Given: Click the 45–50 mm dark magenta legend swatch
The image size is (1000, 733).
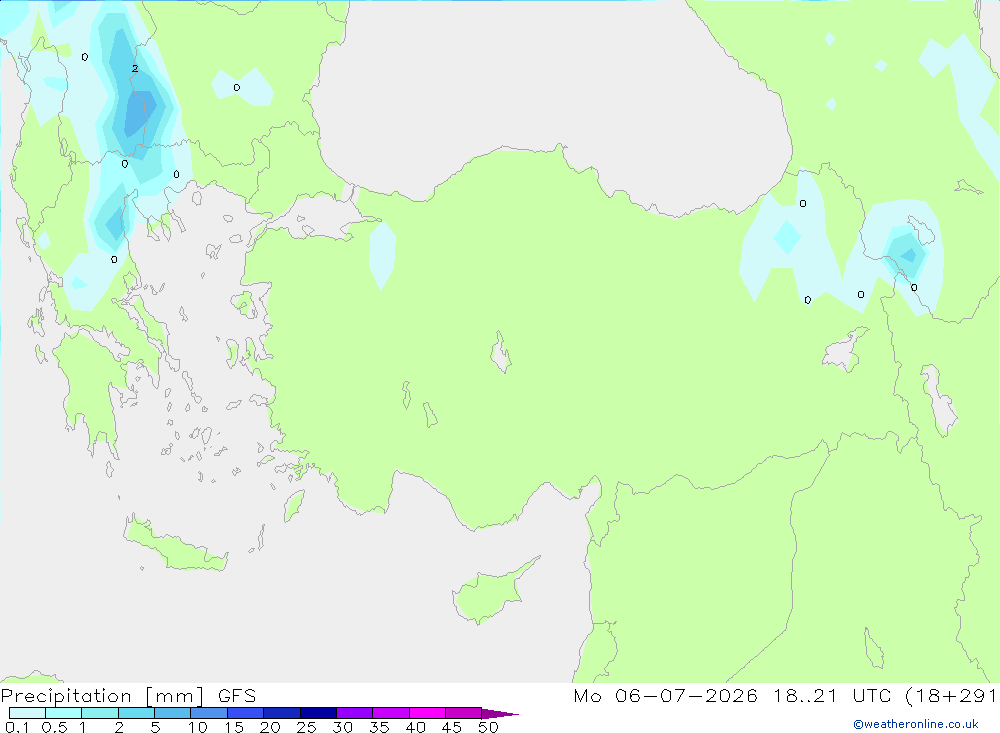Looking at the screenshot, I should pos(464,713).
